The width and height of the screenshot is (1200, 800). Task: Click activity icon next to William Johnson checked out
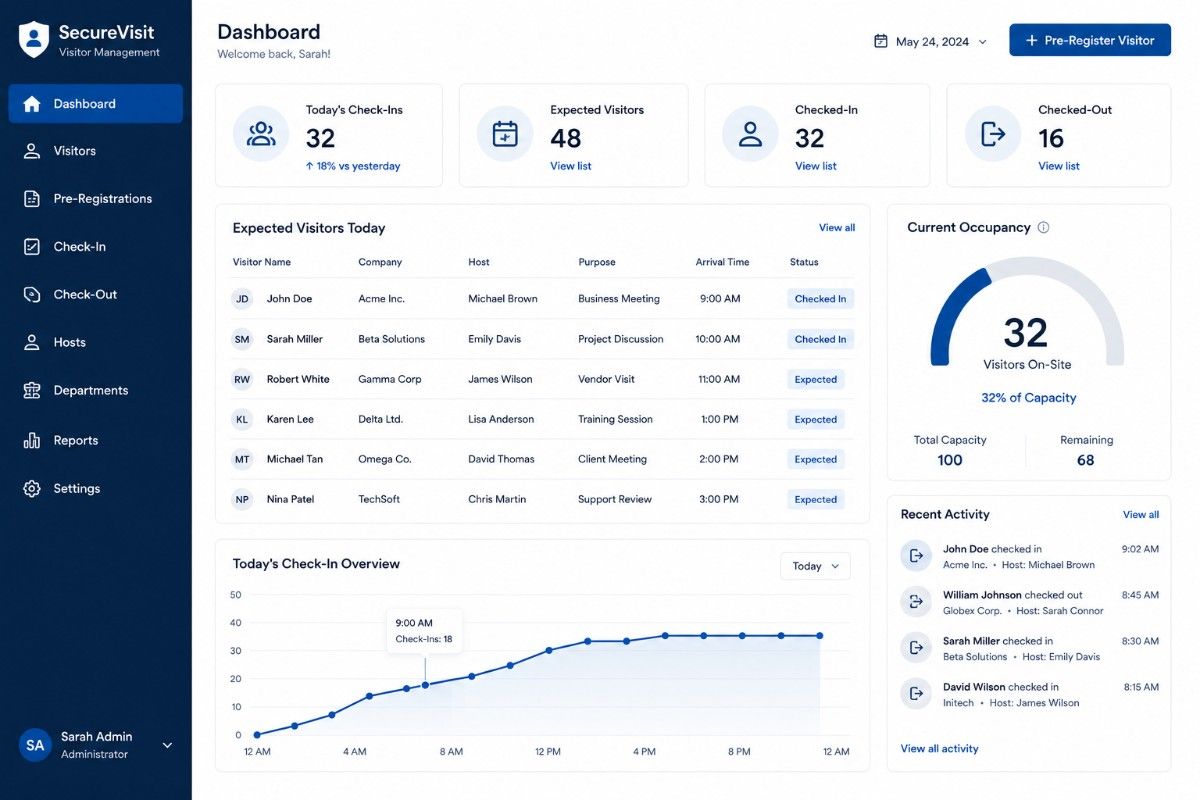[x=916, y=602]
